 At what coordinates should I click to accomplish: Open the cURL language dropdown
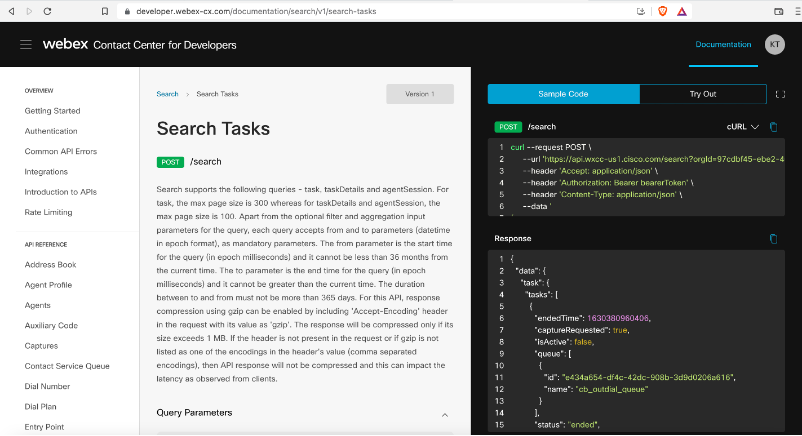tap(743, 127)
